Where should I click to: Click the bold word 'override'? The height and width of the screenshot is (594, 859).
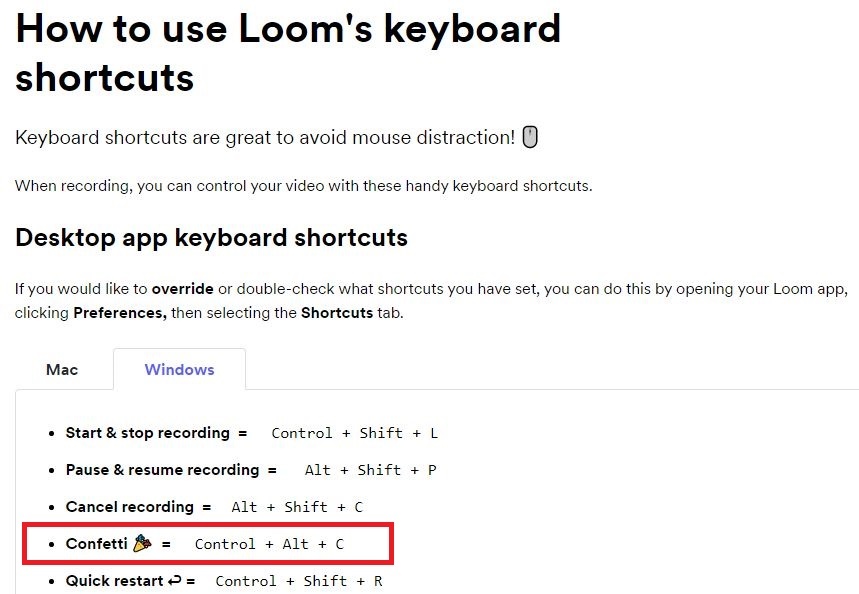click(x=182, y=289)
